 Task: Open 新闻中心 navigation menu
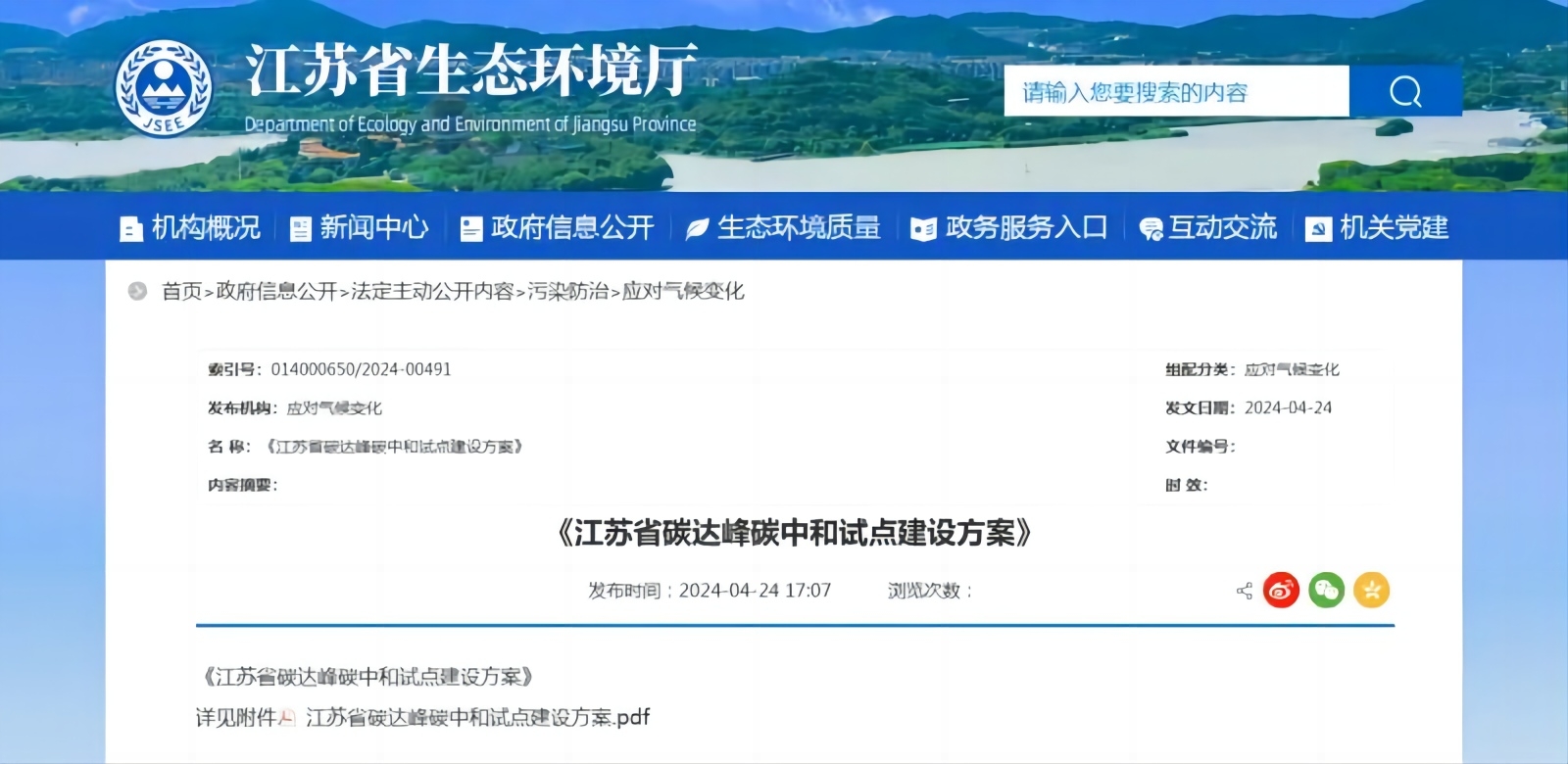click(x=361, y=228)
